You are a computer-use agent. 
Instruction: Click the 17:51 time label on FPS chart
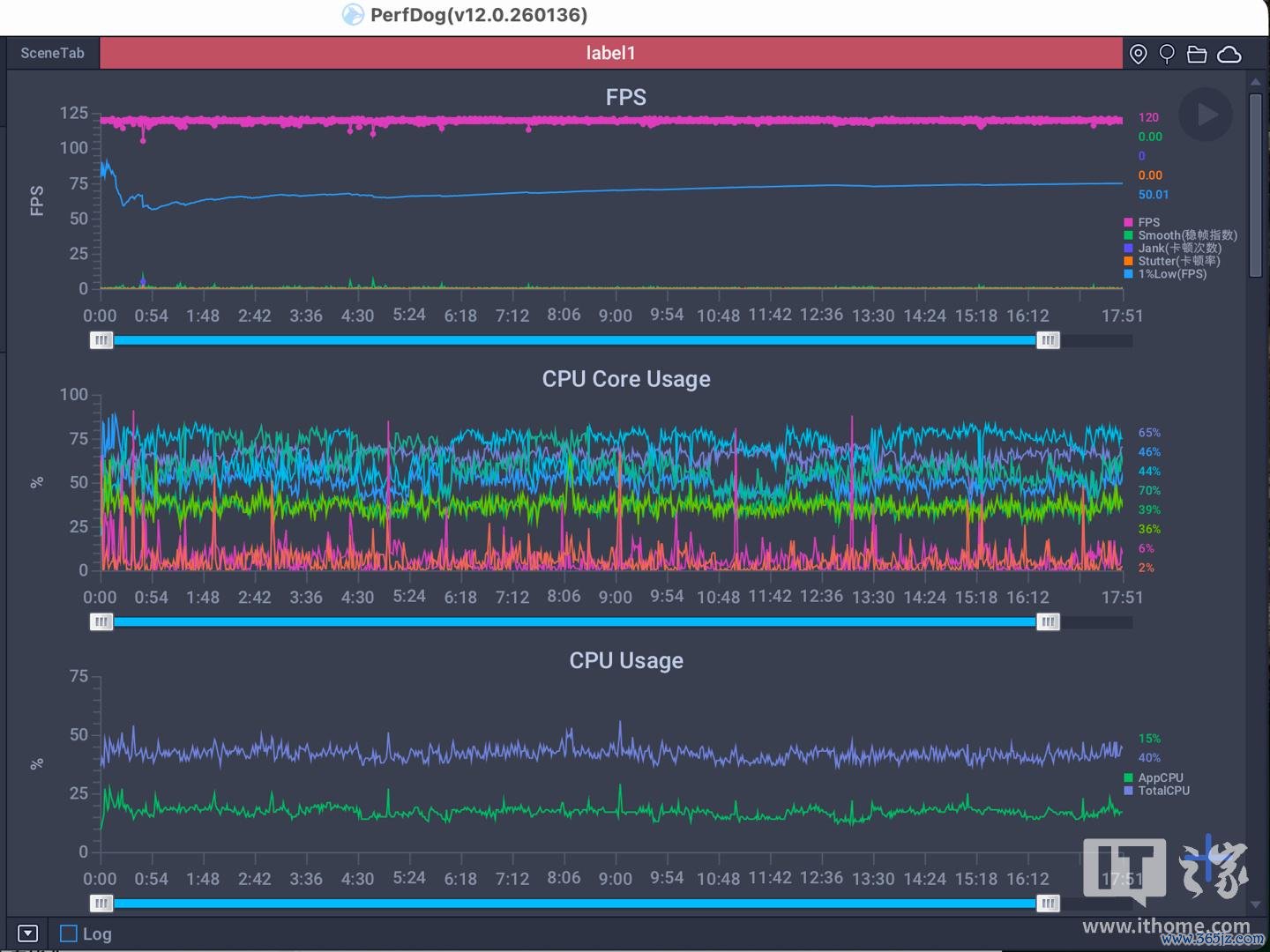click(x=1122, y=316)
